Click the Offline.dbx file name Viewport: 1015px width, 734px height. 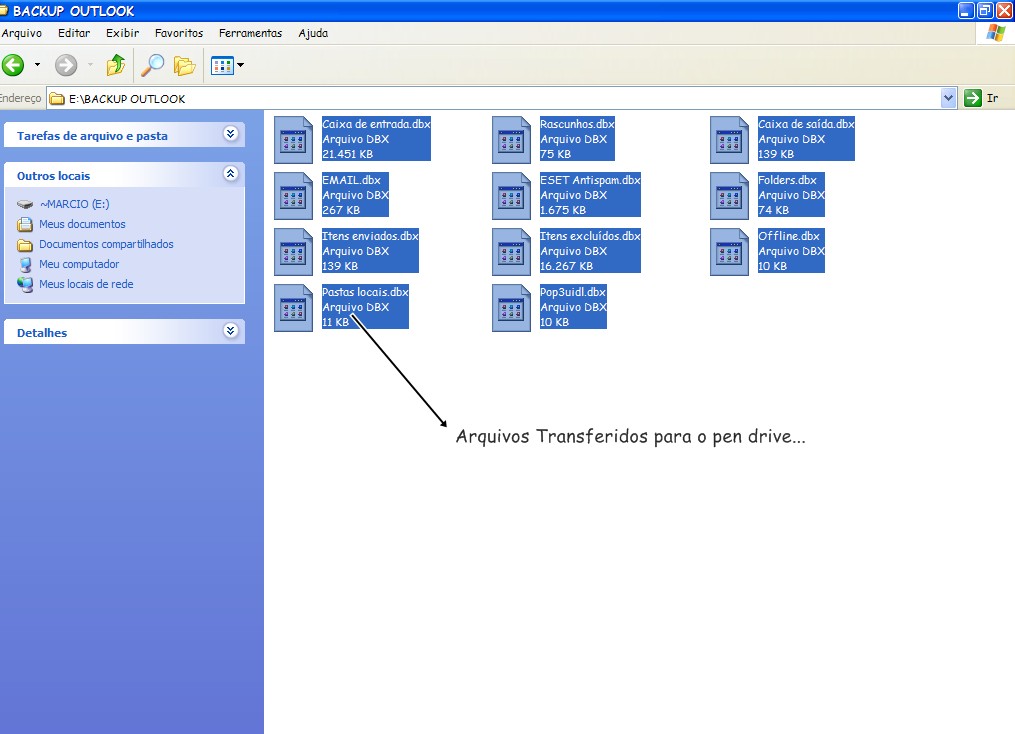789,236
